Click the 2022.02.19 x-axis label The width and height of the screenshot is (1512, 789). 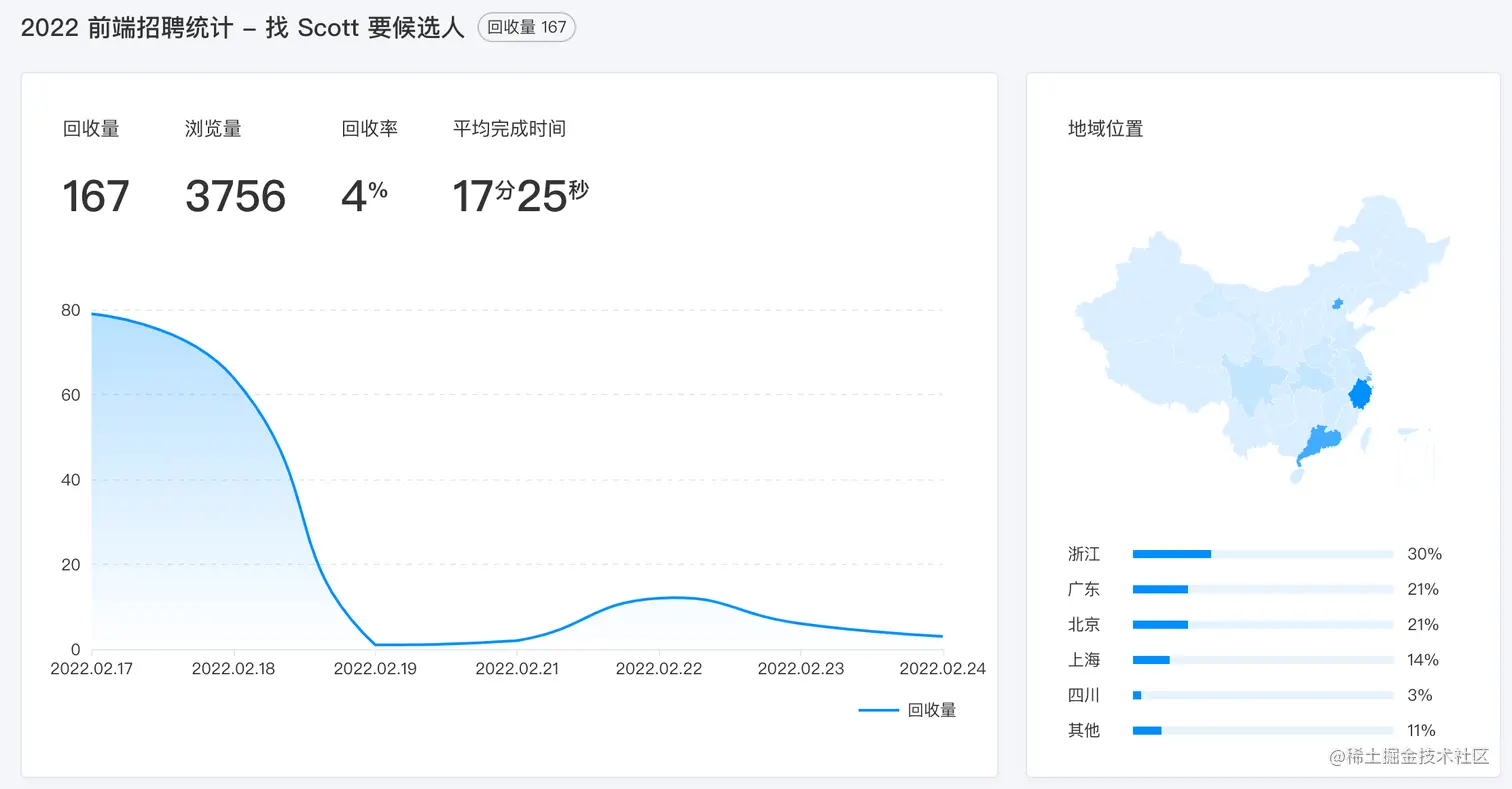click(375, 669)
